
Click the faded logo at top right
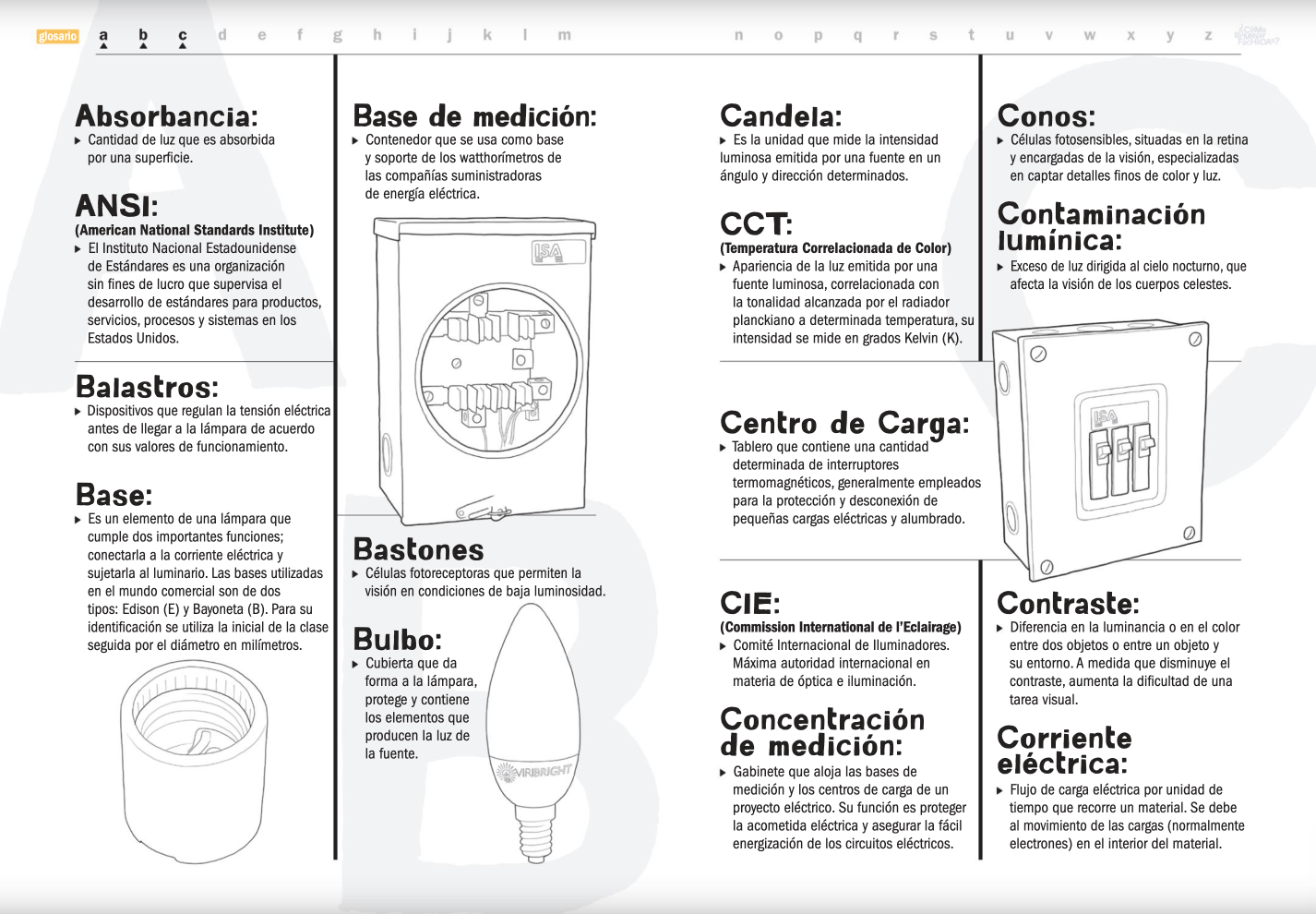(x=1256, y=35)
